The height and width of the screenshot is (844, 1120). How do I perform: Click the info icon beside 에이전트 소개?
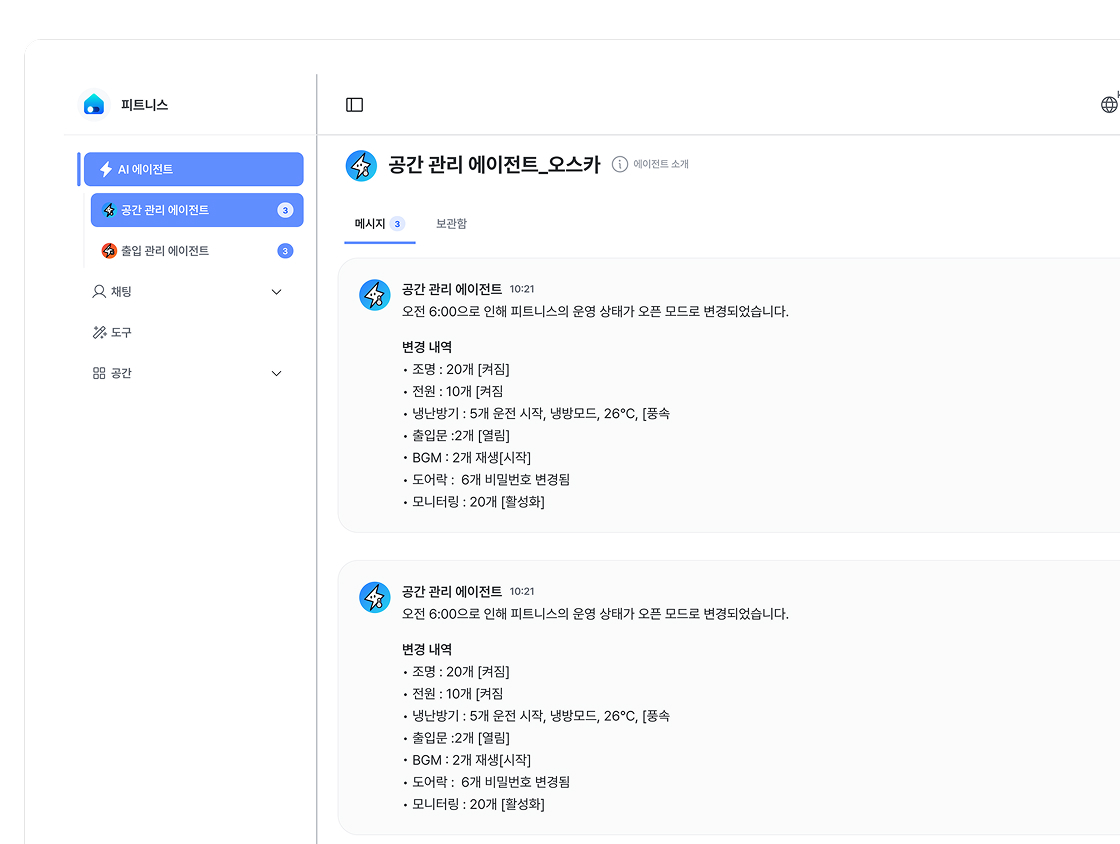pos(620,164)
